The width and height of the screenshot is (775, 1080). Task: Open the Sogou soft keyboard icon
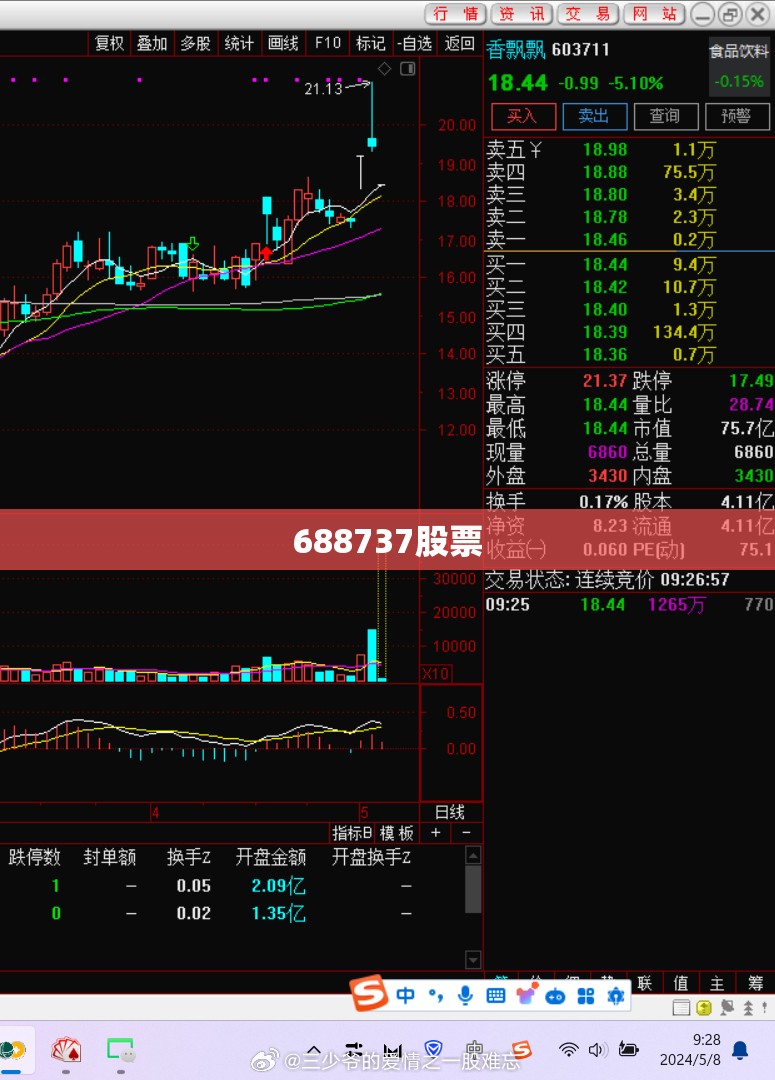(495, 996)
